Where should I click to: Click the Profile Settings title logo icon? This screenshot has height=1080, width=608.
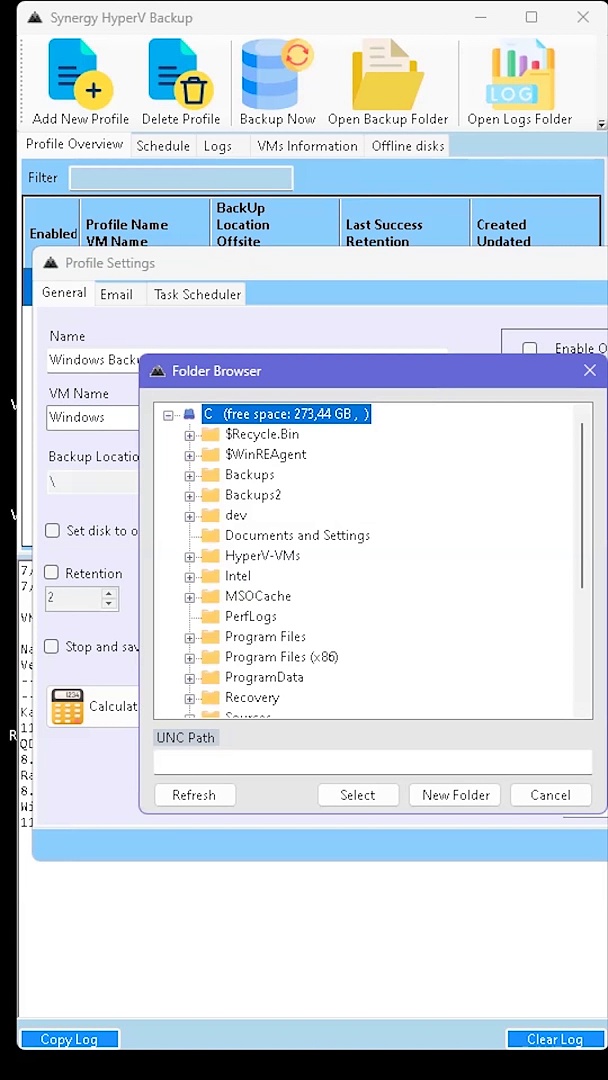tap(50, 263)
